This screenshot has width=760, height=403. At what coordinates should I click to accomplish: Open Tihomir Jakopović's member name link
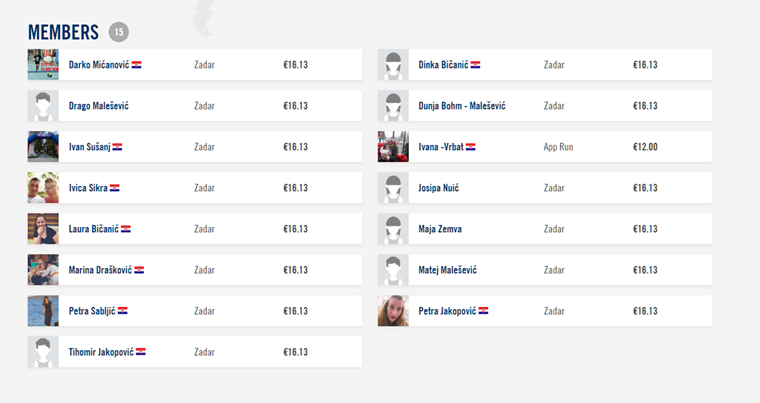(101, 352)
